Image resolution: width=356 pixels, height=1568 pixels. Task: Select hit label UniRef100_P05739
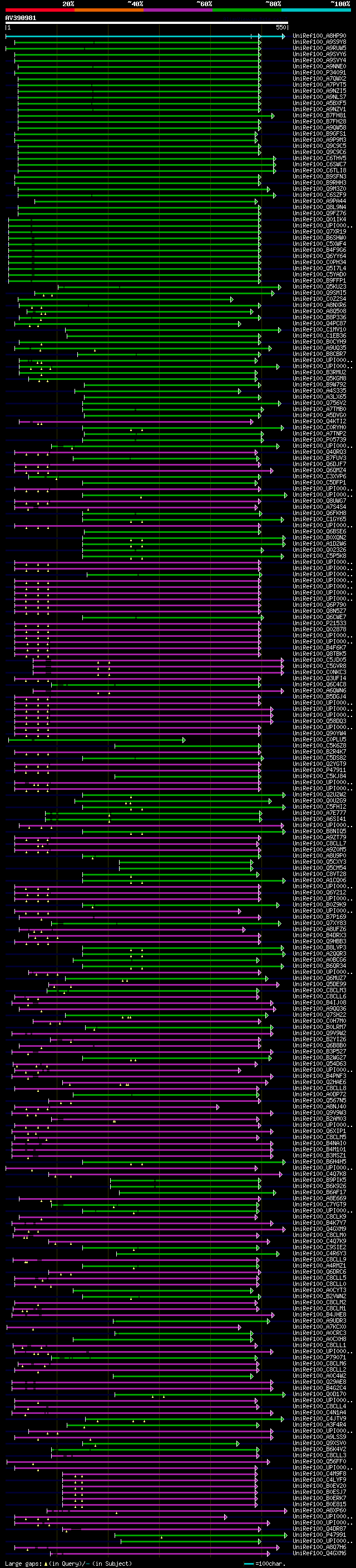[319, 439]
